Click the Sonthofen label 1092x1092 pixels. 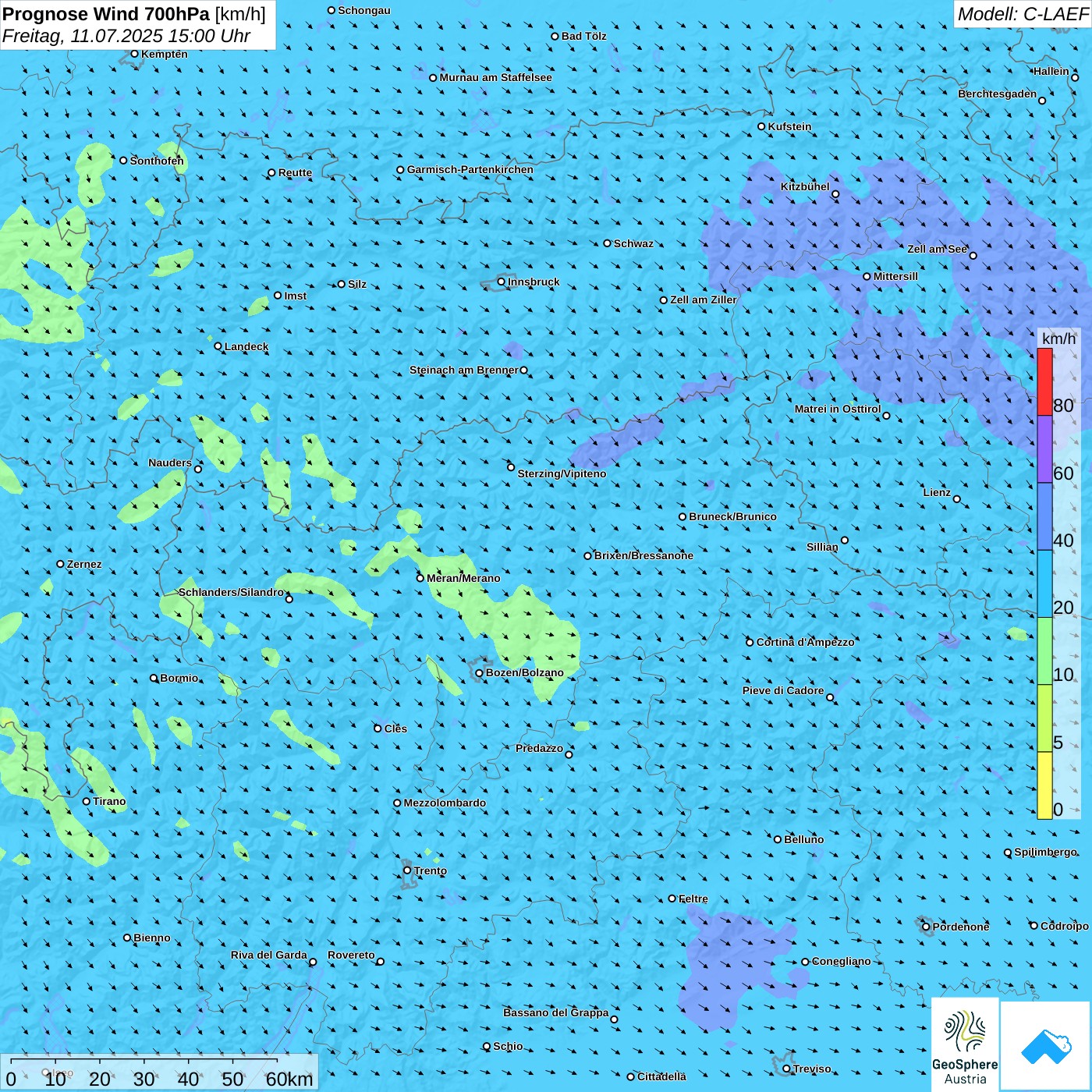click(157, 161)
